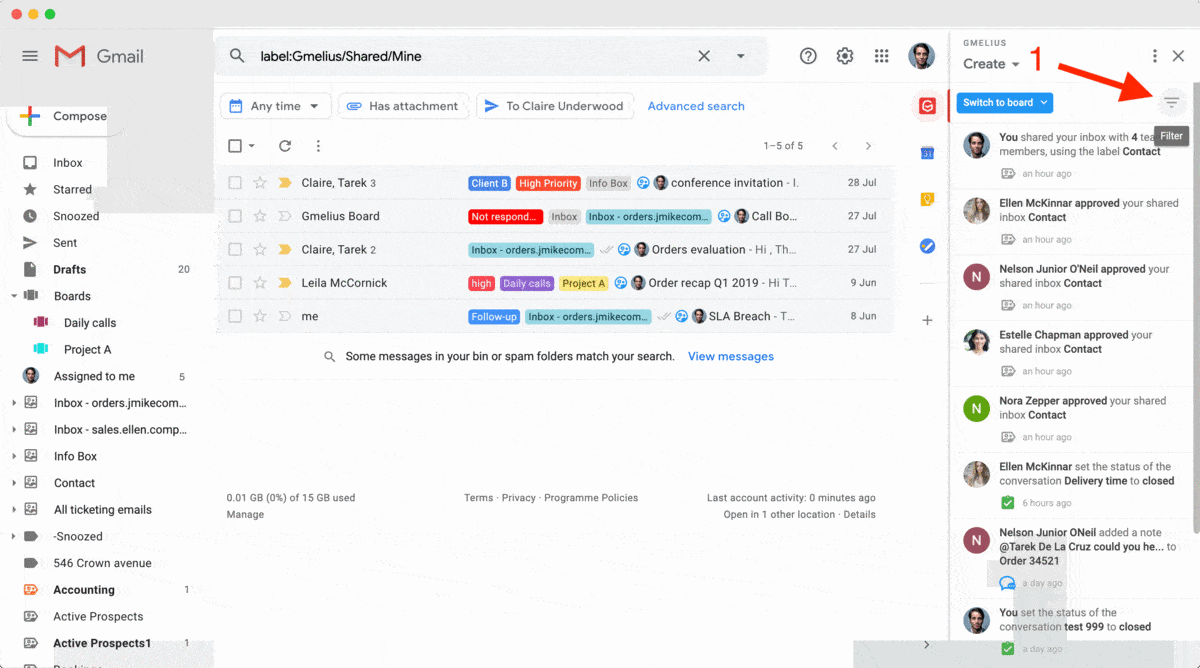Go to the newer page arrow
Screen dimensions: 1200x668
pos(835,146)
